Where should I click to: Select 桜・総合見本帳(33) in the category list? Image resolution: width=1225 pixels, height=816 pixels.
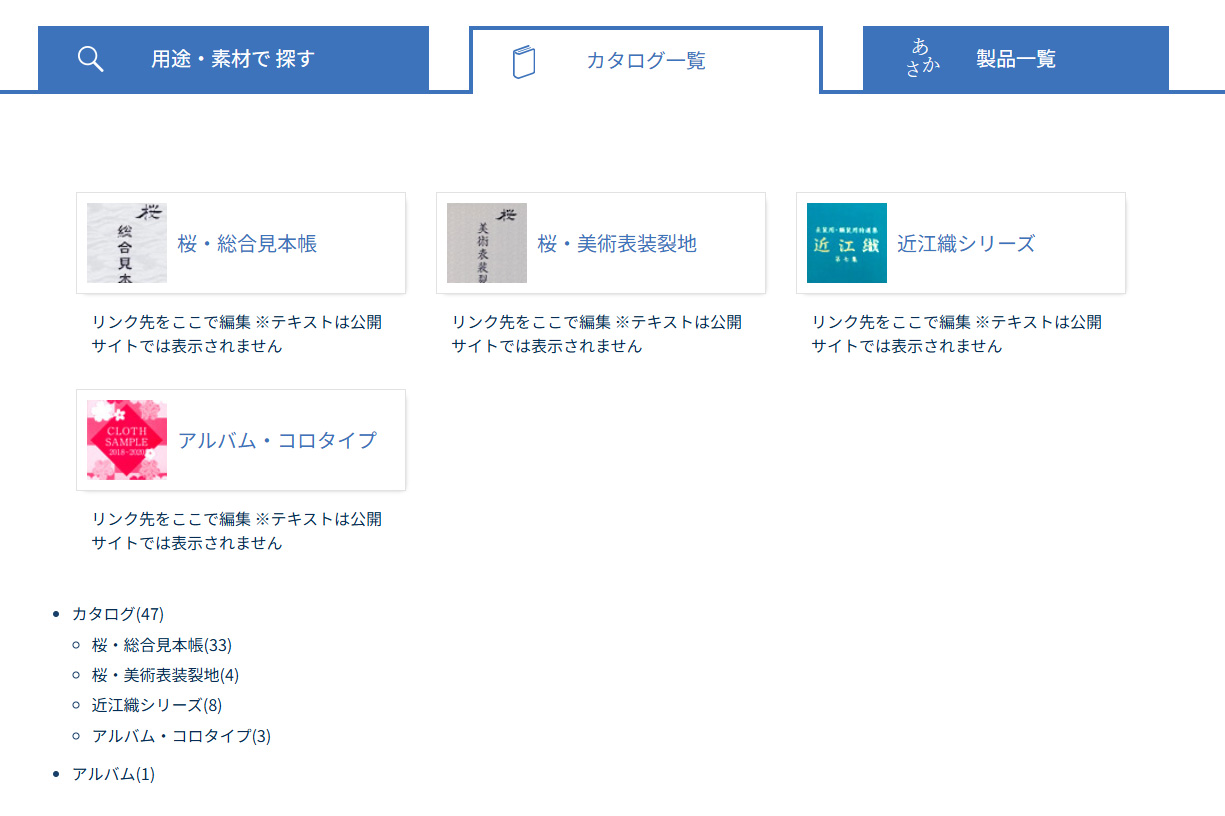coord(161,644)
